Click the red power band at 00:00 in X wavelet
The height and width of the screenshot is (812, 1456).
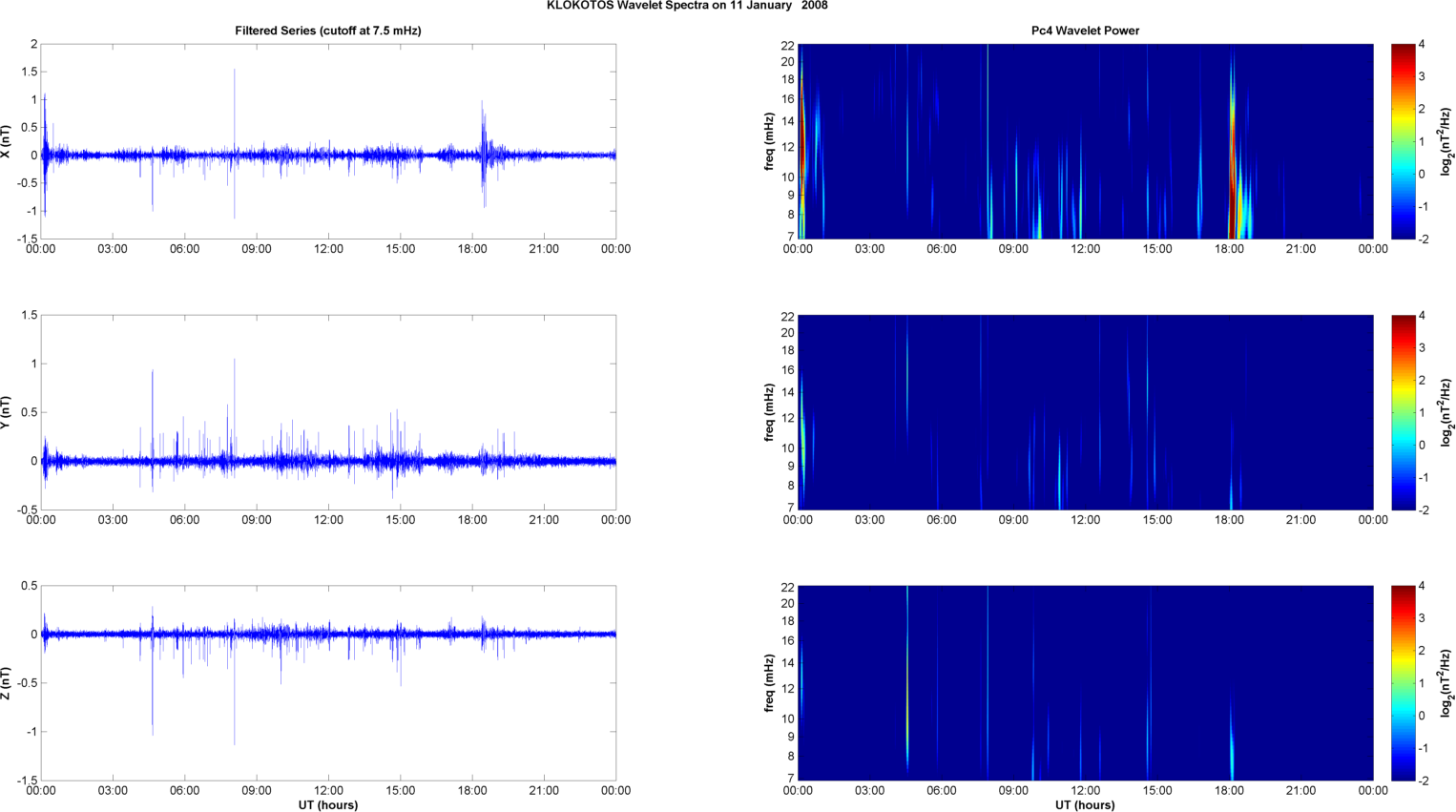coord(801,143)
